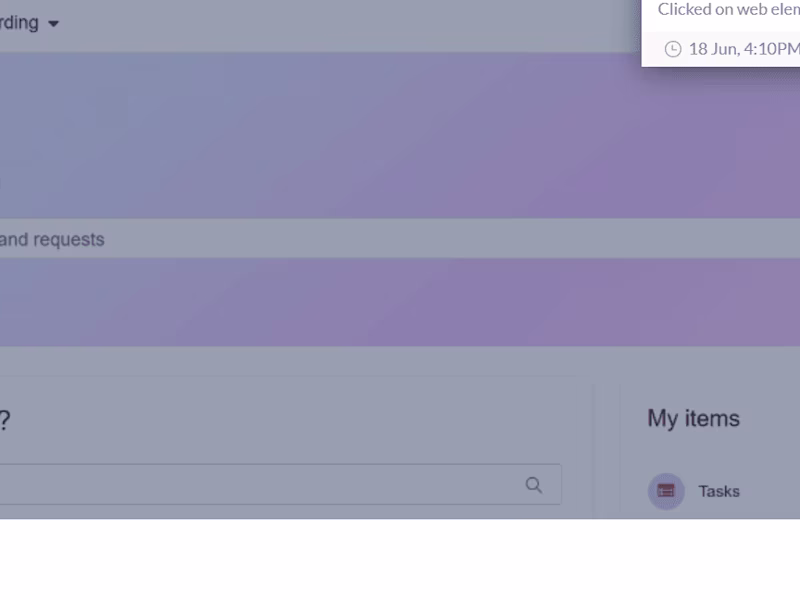This screenshot has width=800, height=600.
Task: Open the 'Clicked on web elem' notification message
Action: click(x=729, y=9)
